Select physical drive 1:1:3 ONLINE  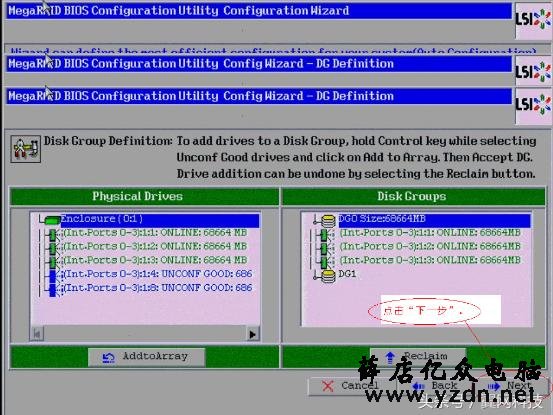click(x=155, y=260)
